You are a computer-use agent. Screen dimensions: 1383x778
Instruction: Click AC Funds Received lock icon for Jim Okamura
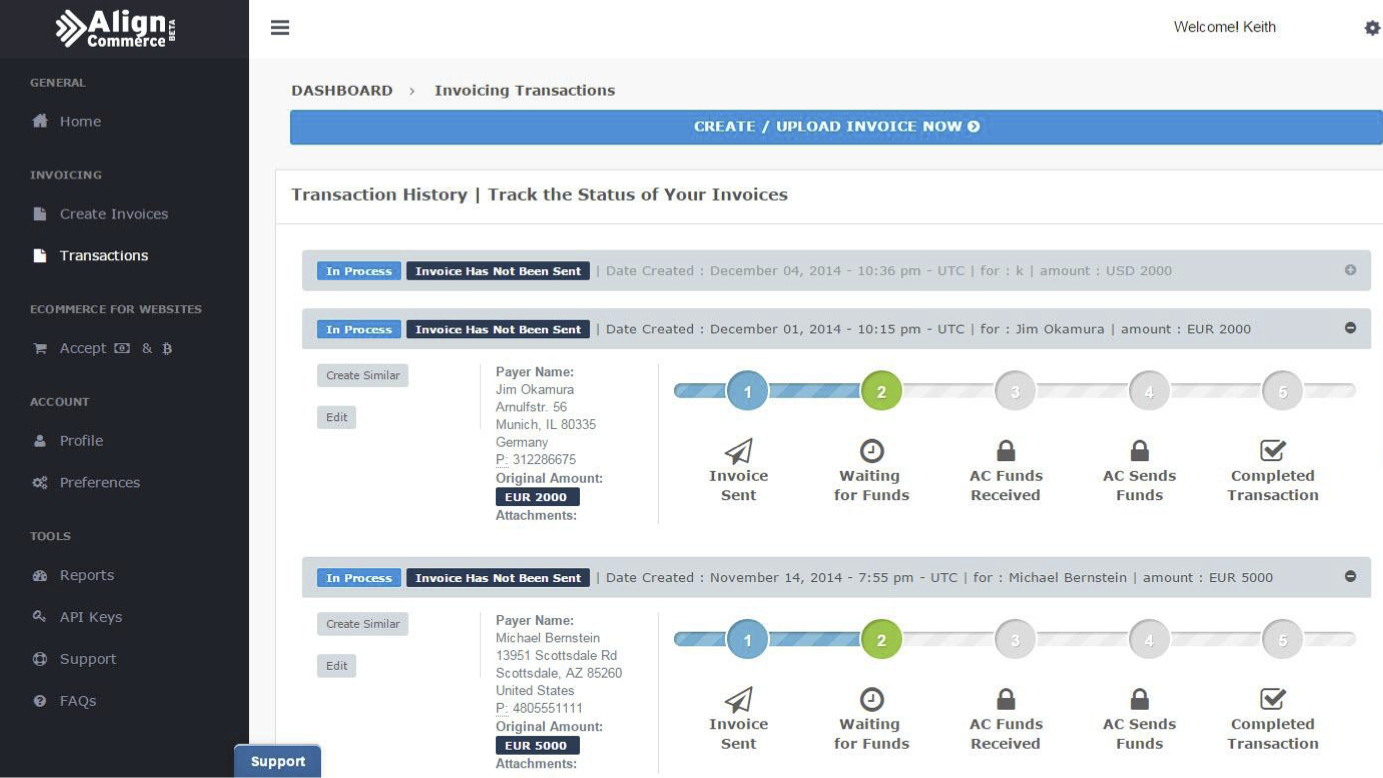[1006, 451]
